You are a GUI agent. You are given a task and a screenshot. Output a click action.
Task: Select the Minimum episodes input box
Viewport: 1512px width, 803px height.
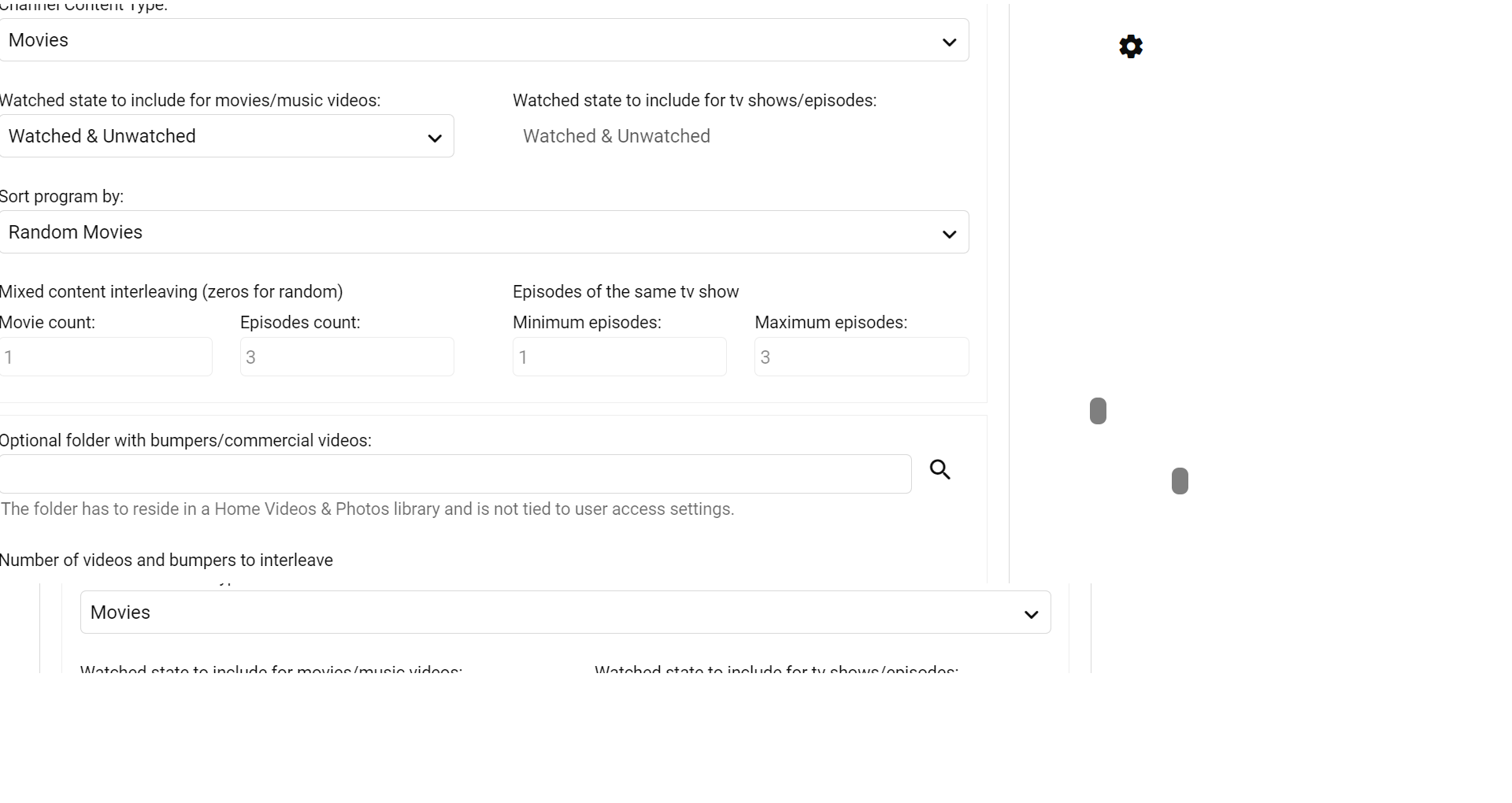[619, 357]
